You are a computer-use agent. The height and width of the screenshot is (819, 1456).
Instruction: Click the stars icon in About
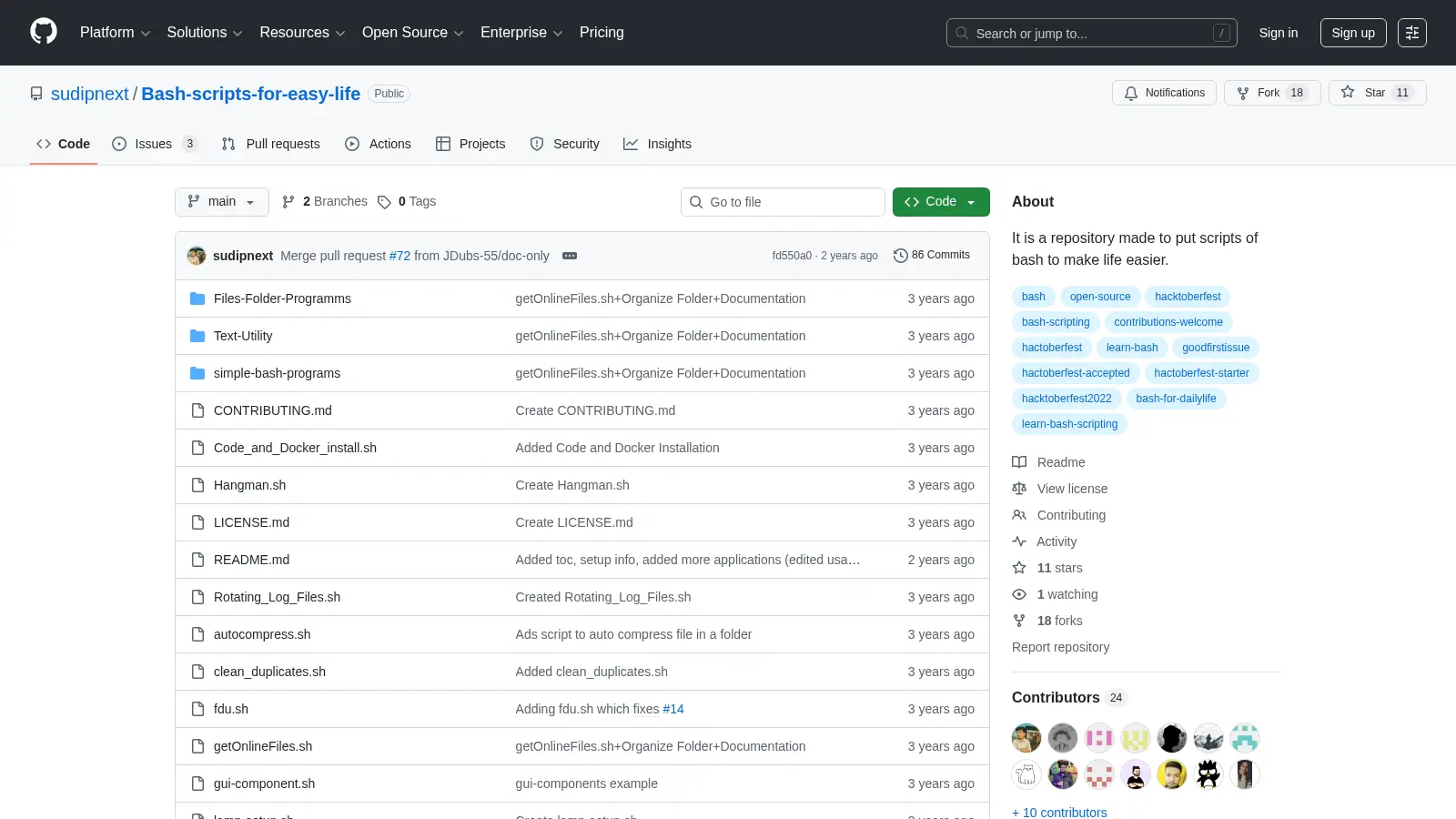point(1019,568)
